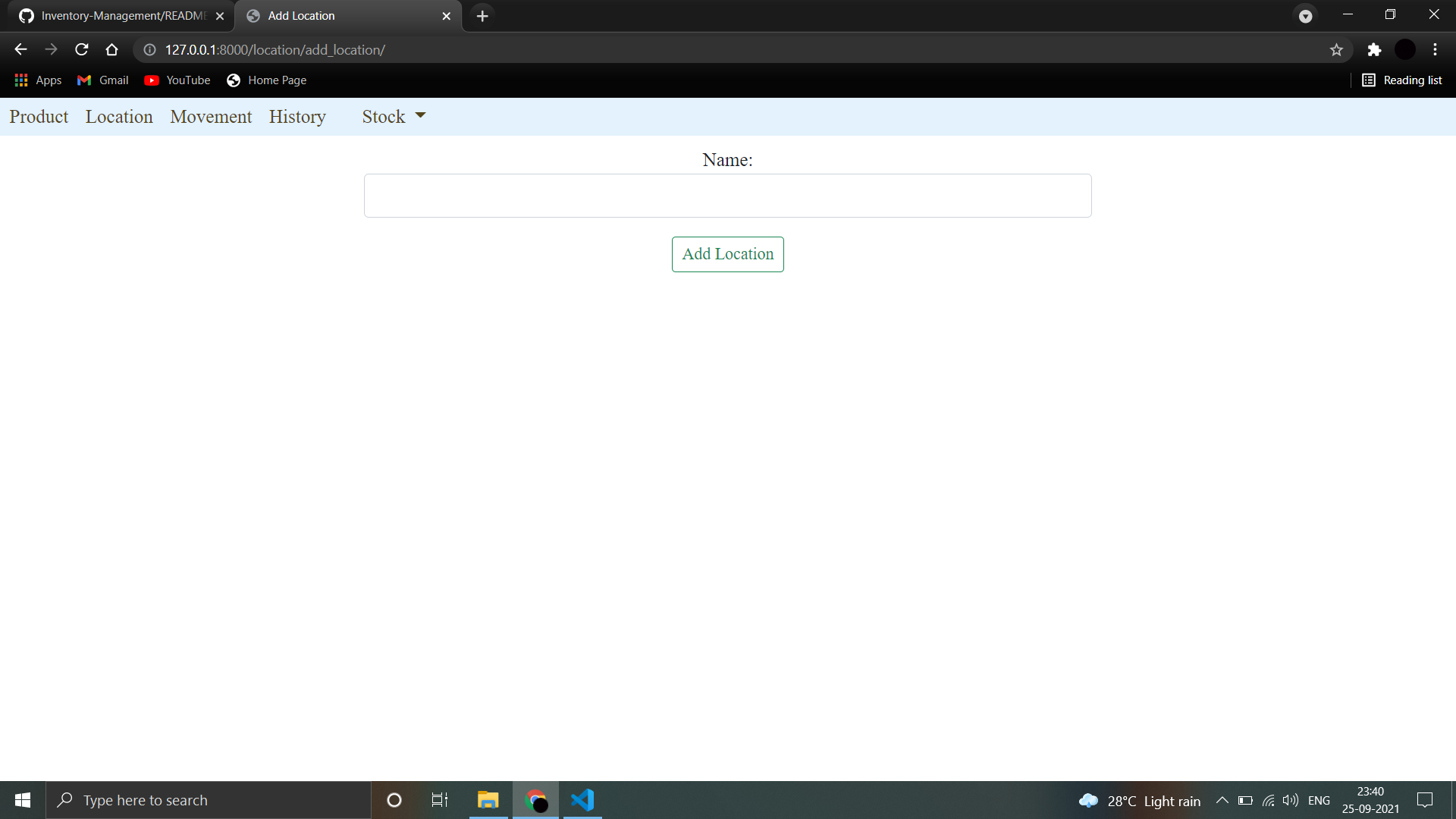This screenshot has width=1456, height=819.
Task: Open Chrome's three-dot menu
Action: (1435, 49)
